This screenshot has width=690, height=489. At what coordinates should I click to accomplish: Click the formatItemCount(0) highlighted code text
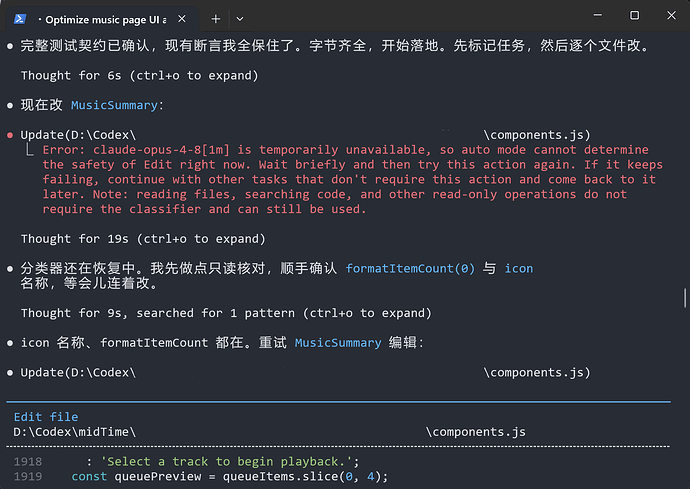(410, 268)
